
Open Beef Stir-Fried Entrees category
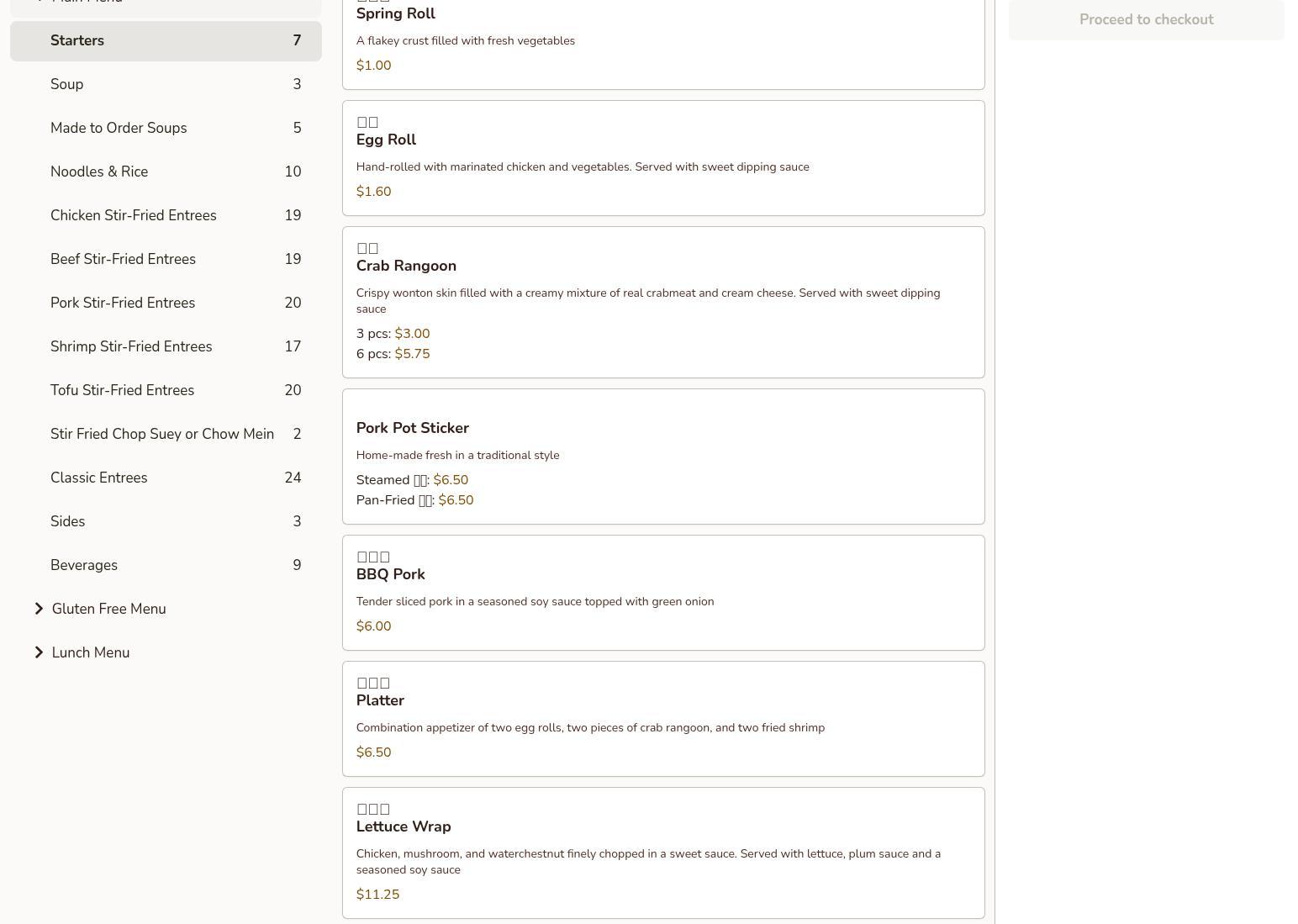[x=166, y=259]
